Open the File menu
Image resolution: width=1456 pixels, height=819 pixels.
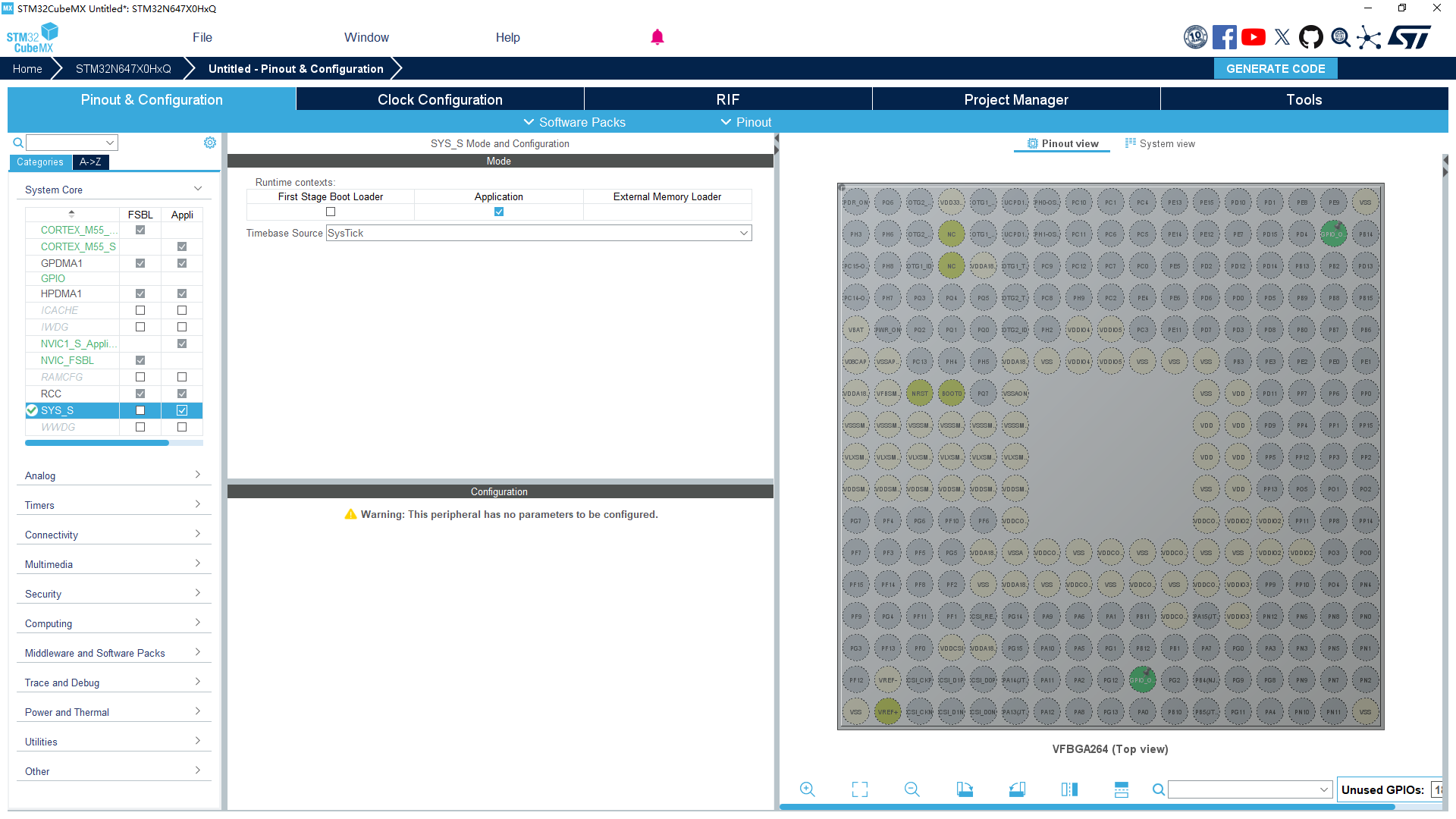(202, 37)
